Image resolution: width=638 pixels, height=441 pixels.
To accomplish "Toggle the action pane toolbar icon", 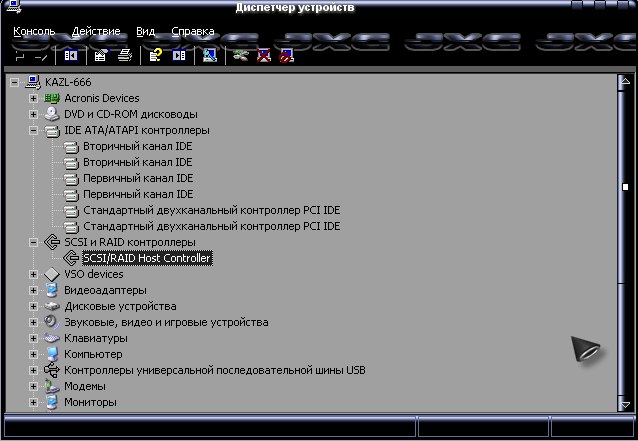I will pos(179,55).
